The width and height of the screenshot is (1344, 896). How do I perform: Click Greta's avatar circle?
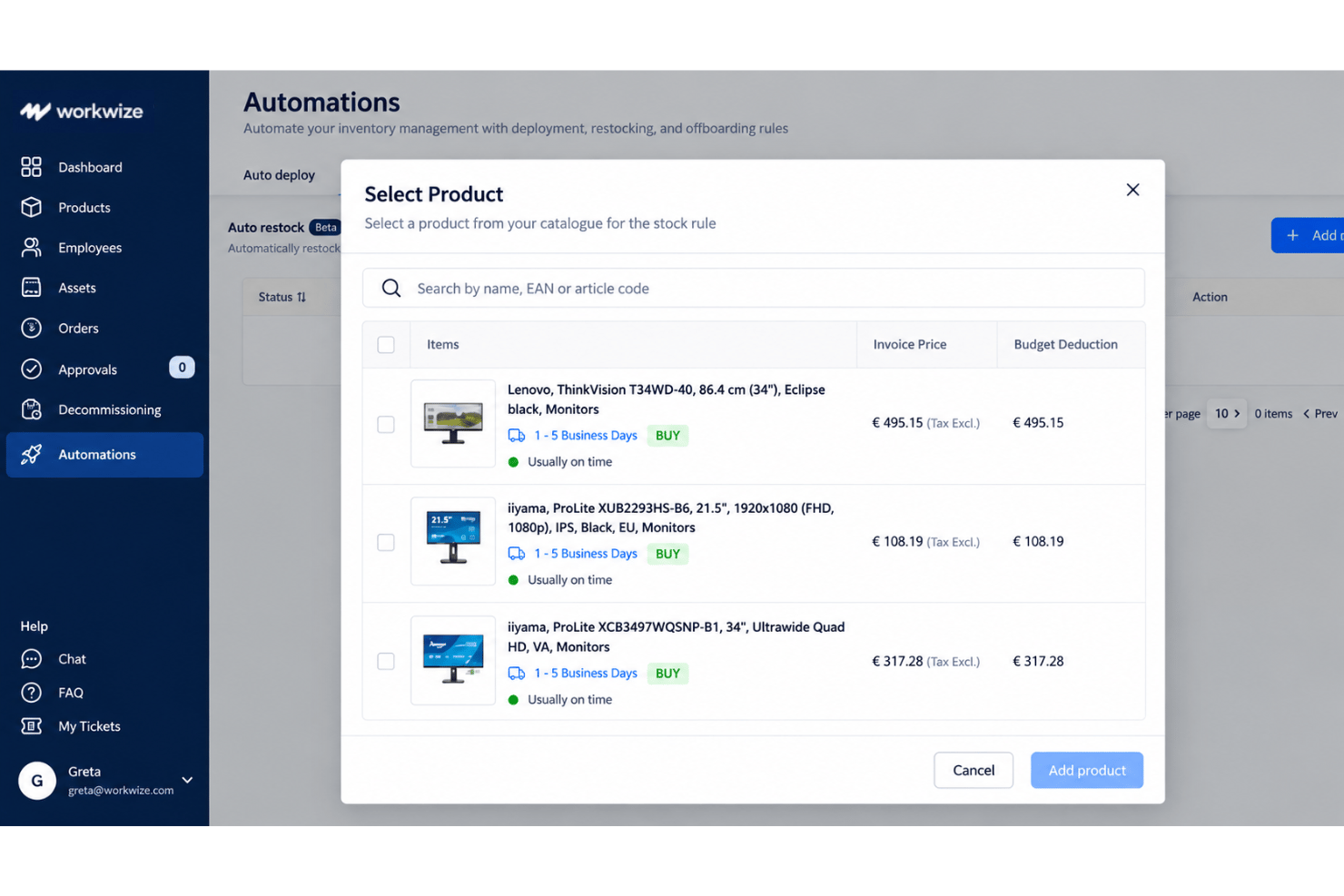click(x=37, y=780)
